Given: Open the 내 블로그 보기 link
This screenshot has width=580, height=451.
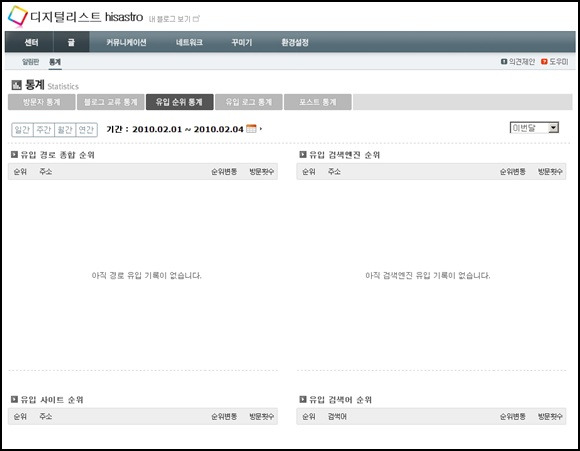Looking at the screenshot, I should [x=174, y=19].
